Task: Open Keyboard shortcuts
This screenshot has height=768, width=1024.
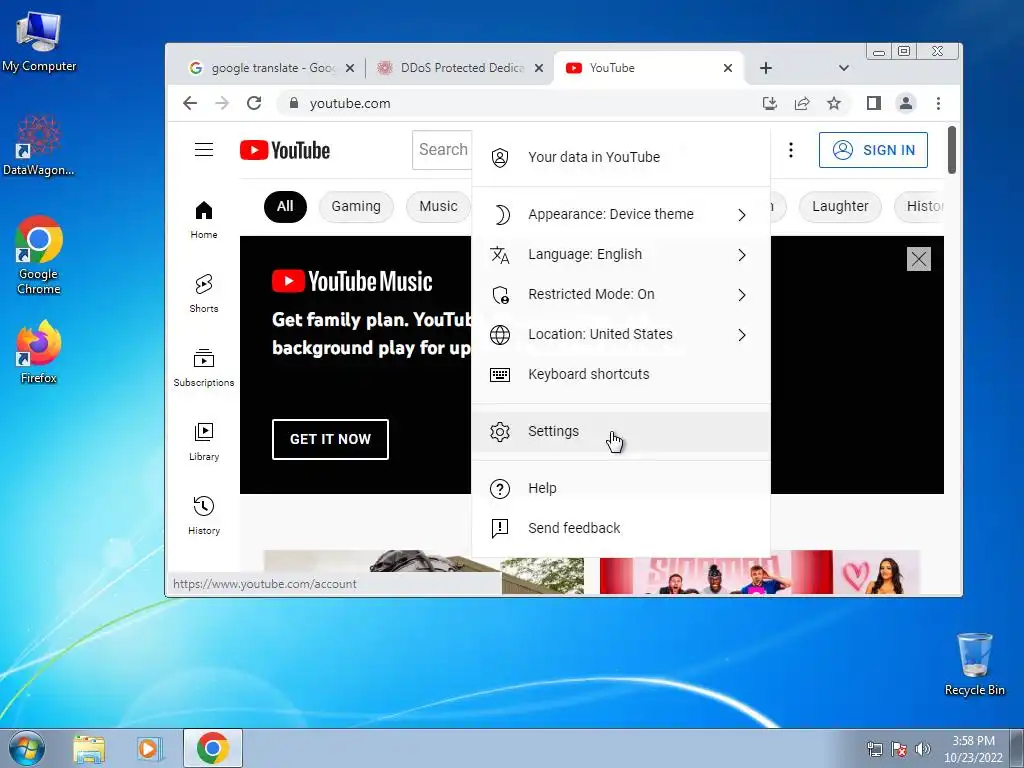Action: coord(620,374)
